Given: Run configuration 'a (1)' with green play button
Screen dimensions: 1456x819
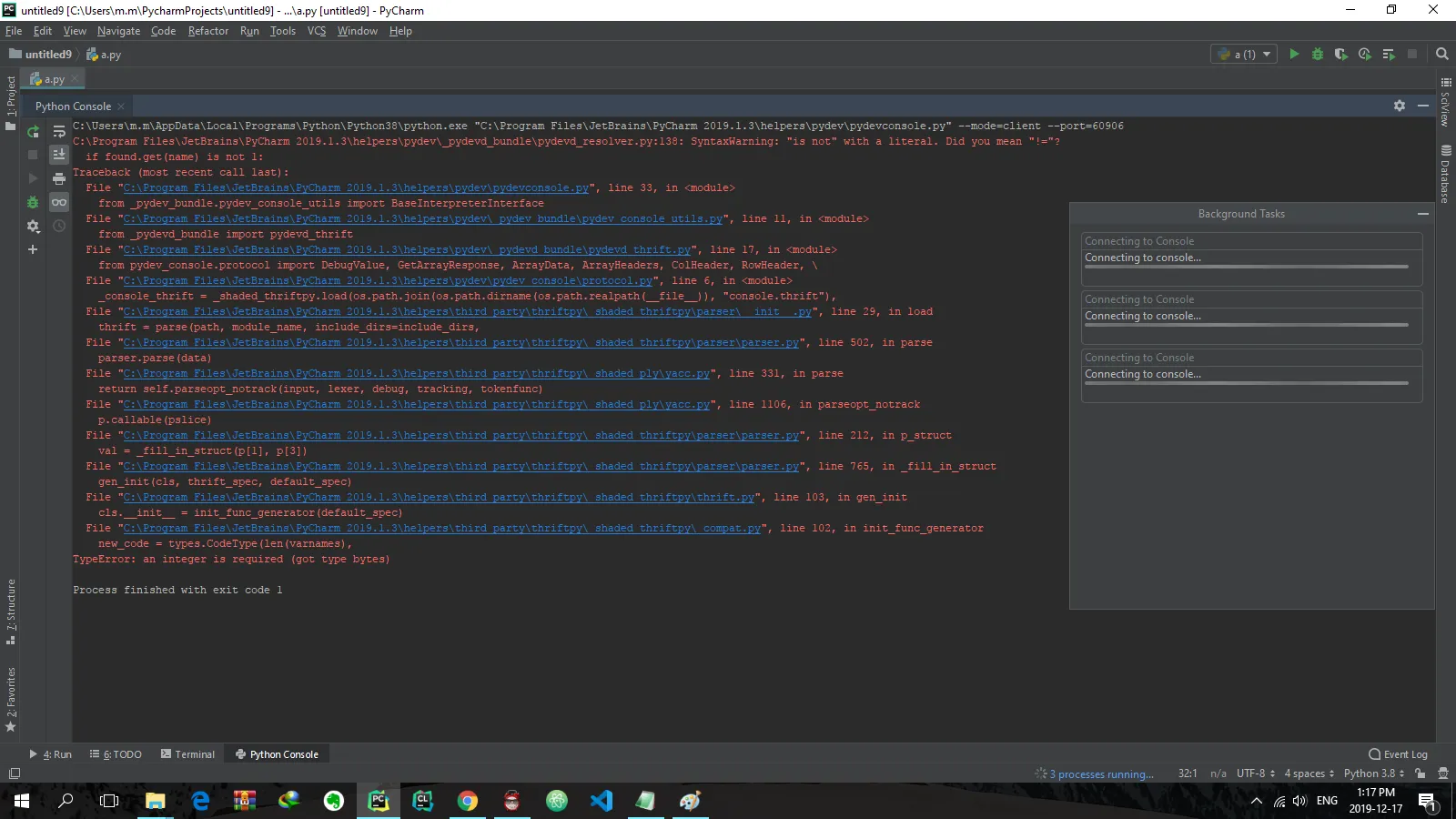Looking at the screenshot, I should pos(1294,55).
